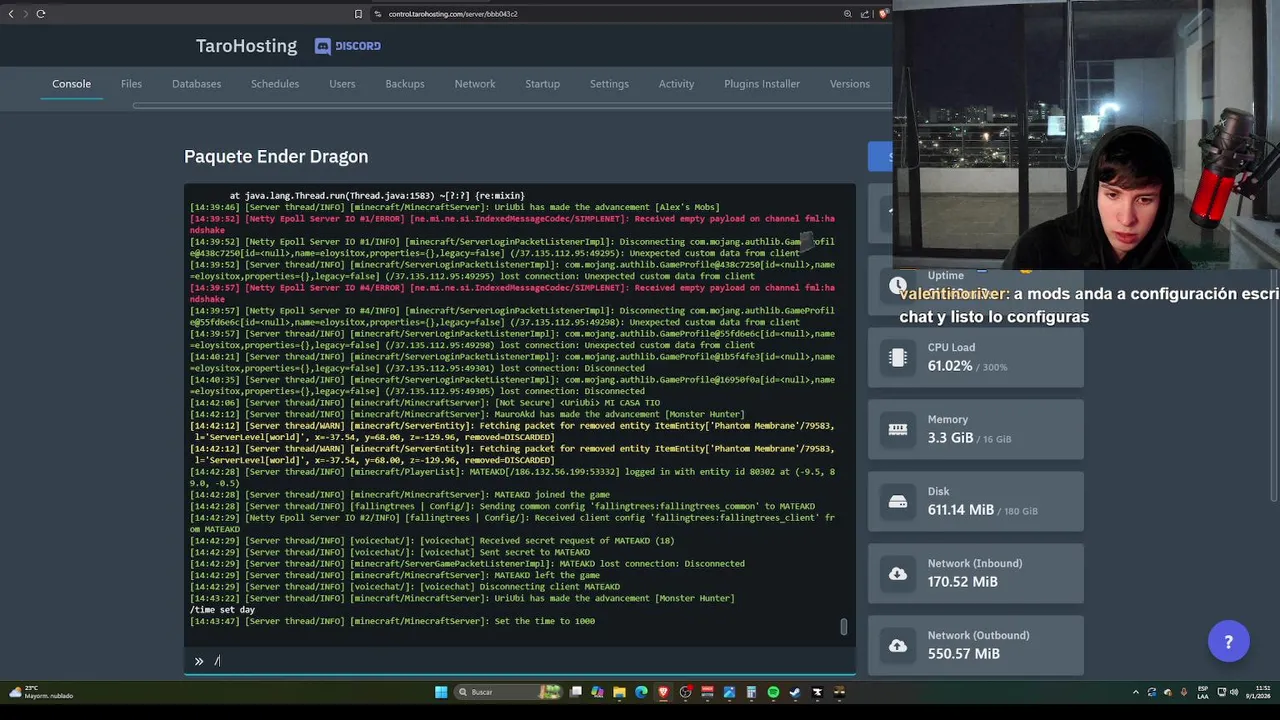Reload the page with the refresh icon
The image size is (1280, 720).
click(x=41, y=14)
